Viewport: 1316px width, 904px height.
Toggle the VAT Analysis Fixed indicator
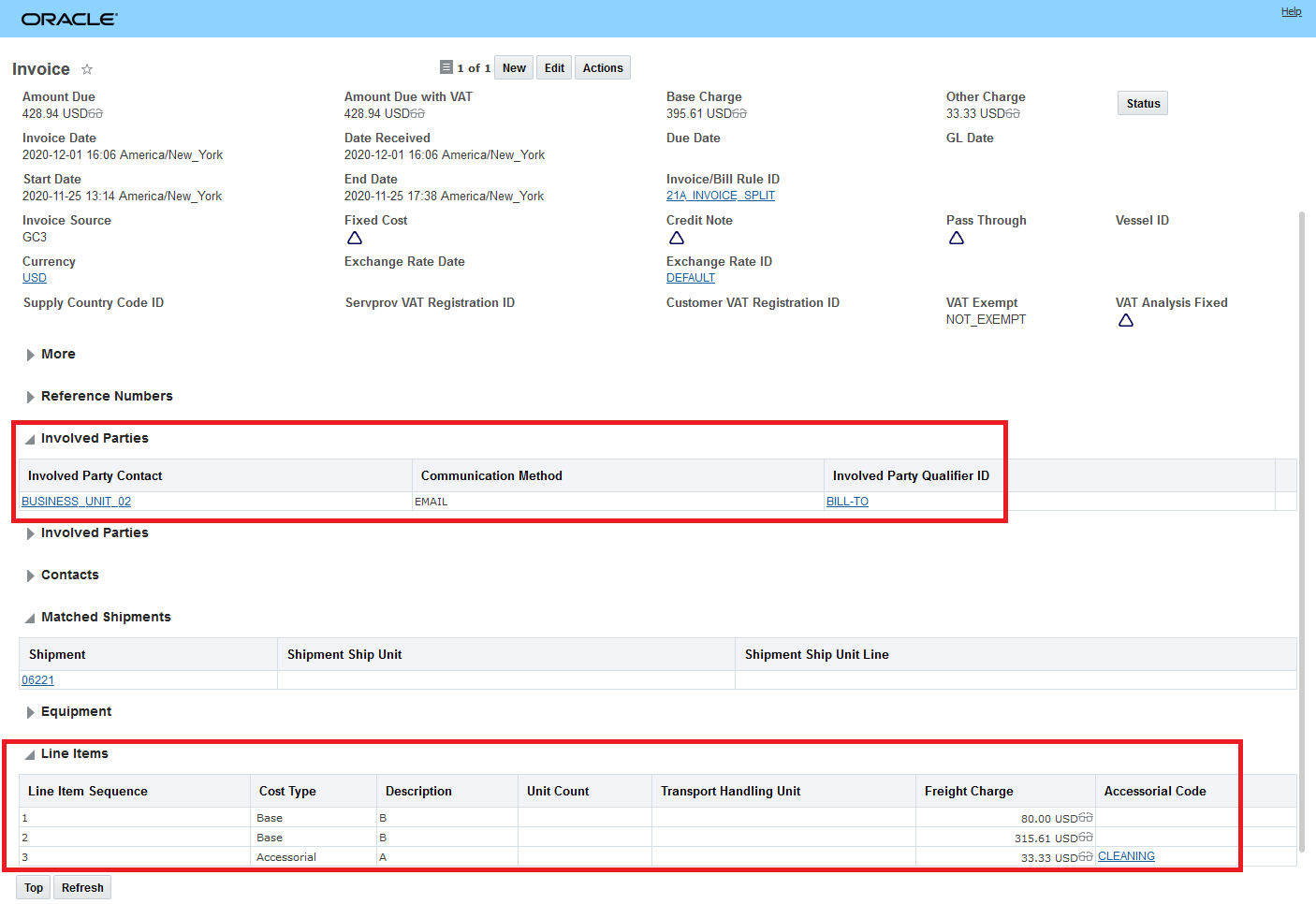[1126, 320]
